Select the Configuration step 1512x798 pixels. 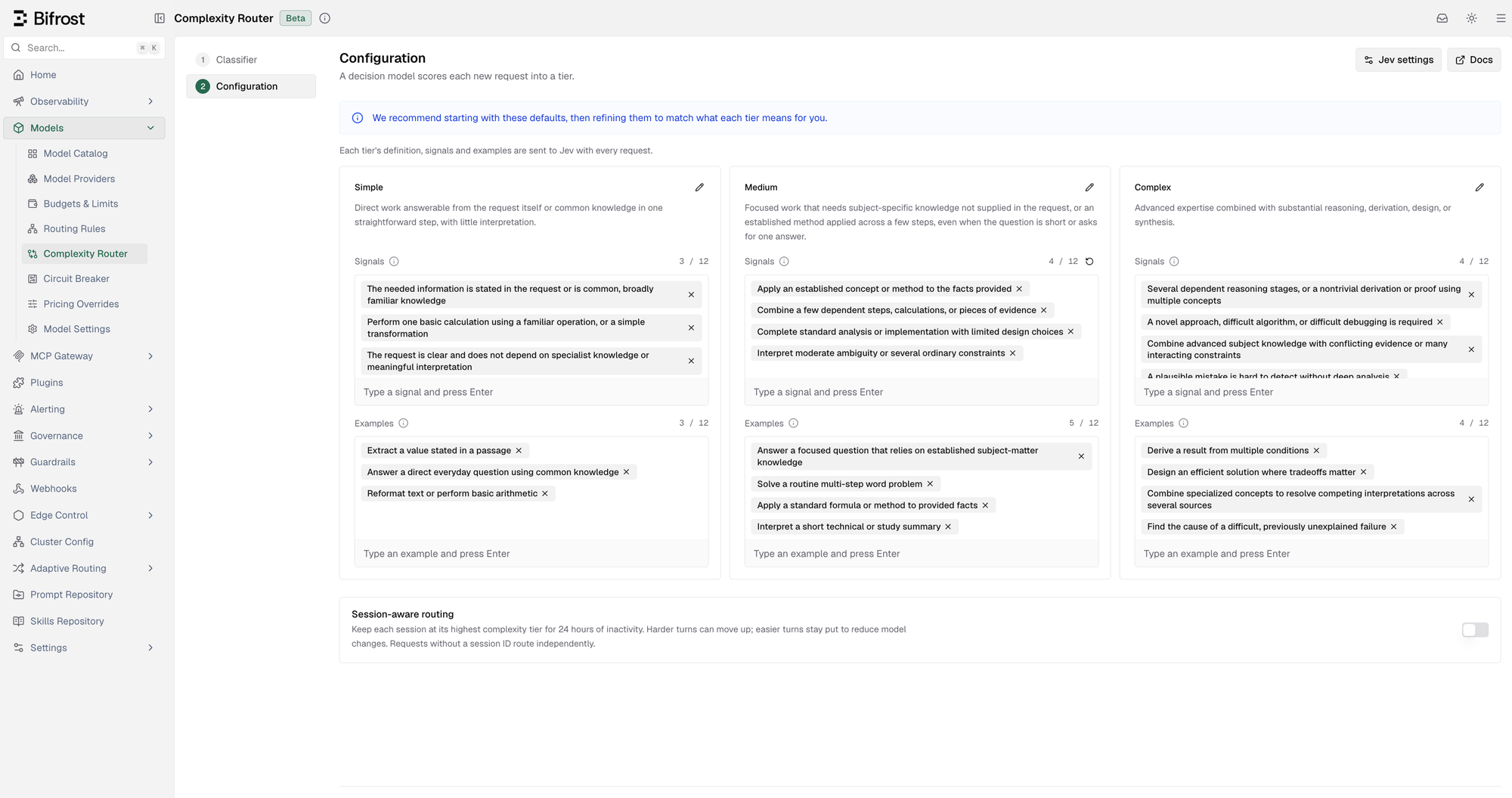[251, 86]
